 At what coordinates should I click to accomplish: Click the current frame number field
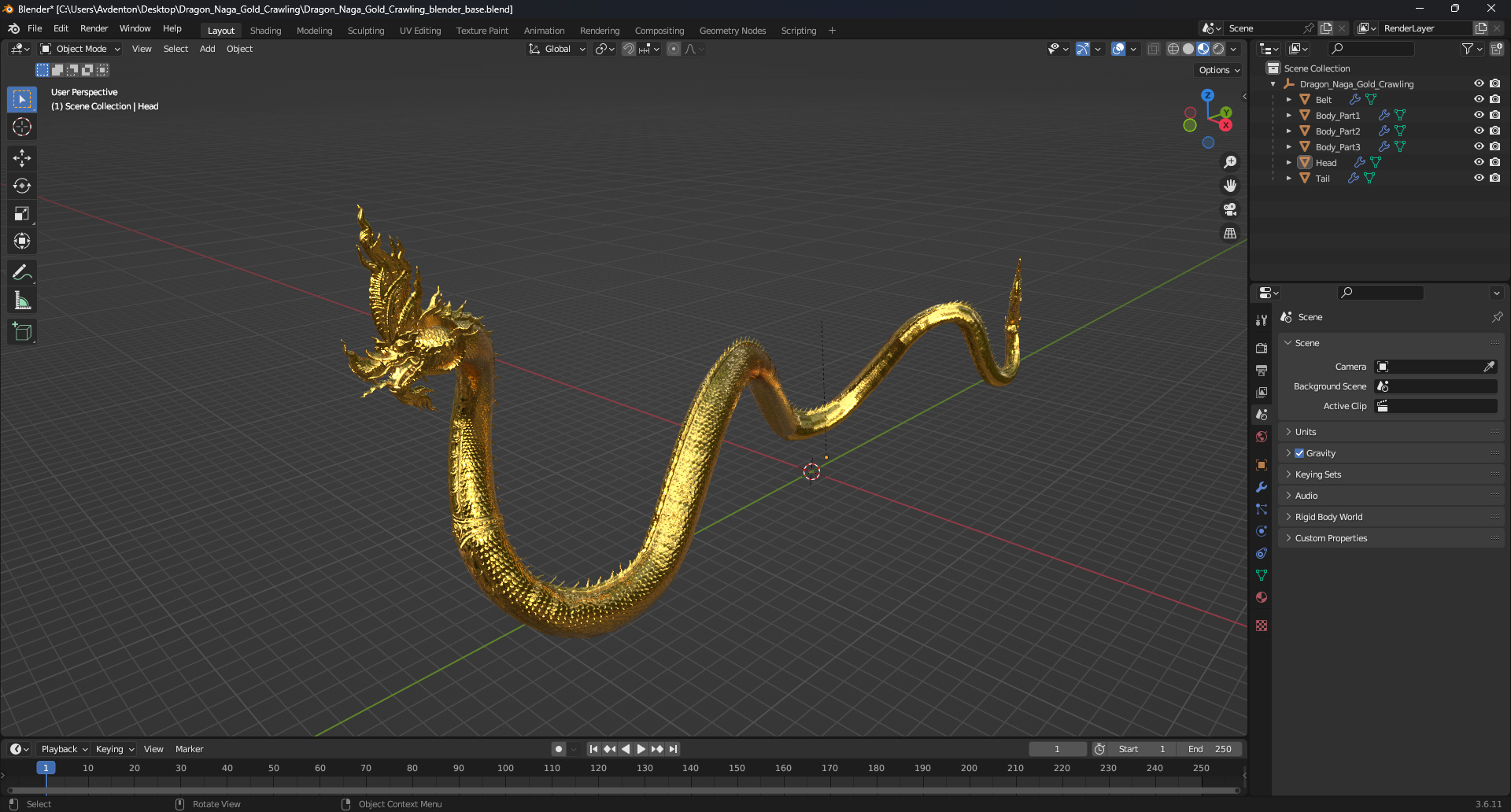click(1058, 749)
